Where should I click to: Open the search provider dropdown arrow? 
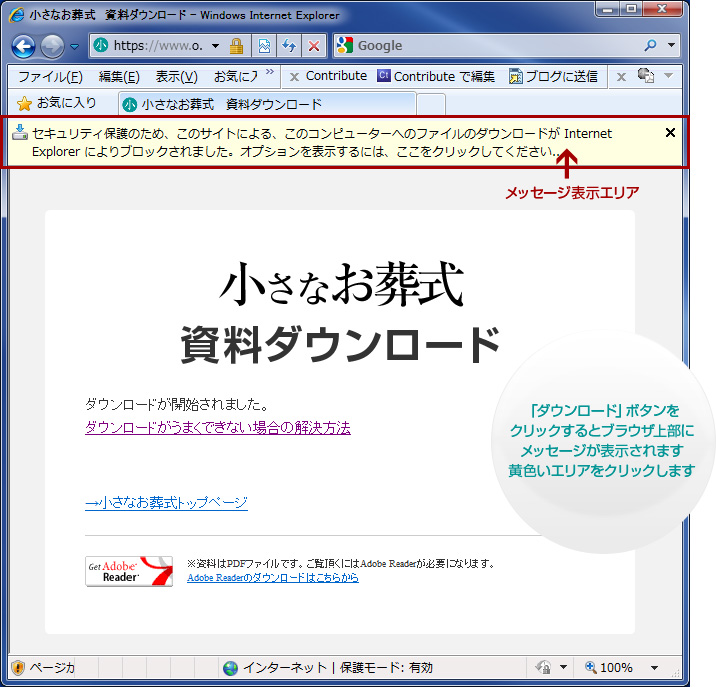(671, 45)
